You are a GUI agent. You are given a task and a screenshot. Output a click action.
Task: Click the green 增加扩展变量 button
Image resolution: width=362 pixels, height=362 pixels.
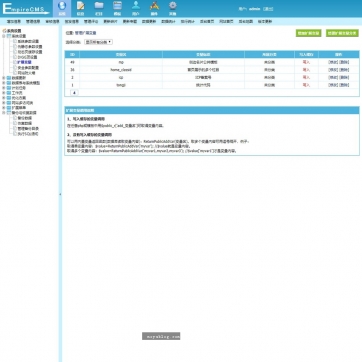tap(309, 33)
